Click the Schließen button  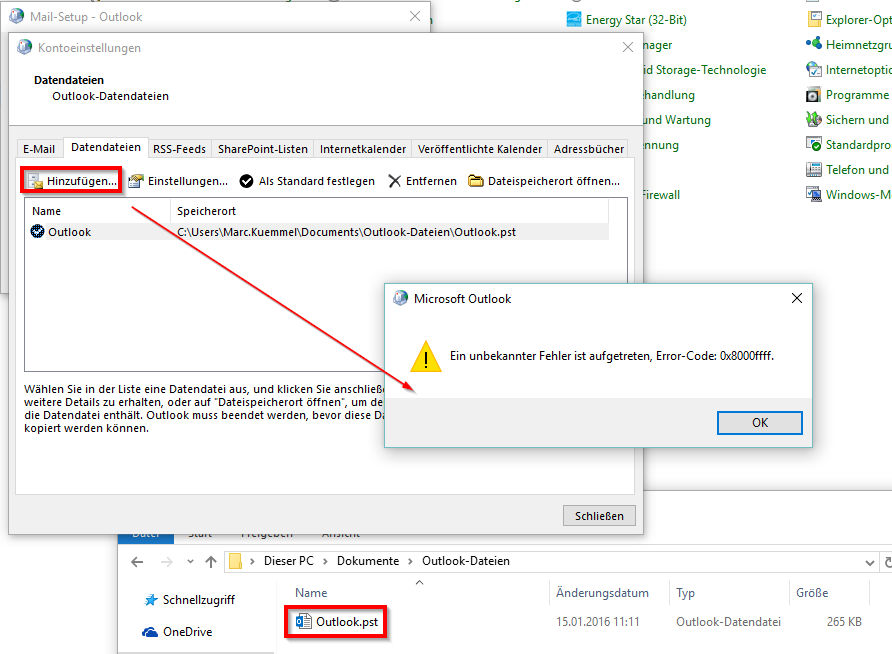(599, 516)
